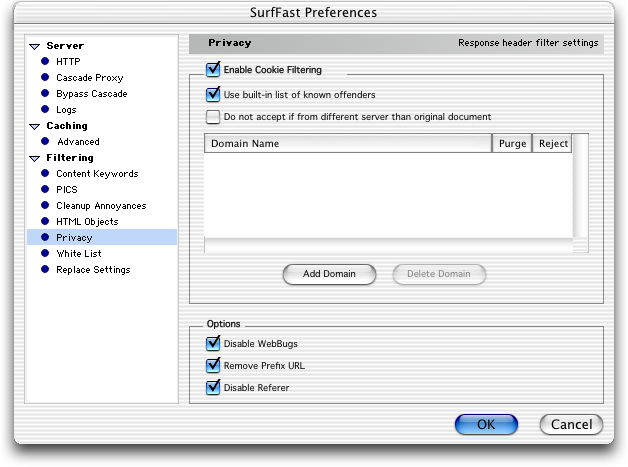Image resolution: width=628 pixels, height=467 pixels.
Task: Click the Privacy panel title
Action: tap(230, 43)
